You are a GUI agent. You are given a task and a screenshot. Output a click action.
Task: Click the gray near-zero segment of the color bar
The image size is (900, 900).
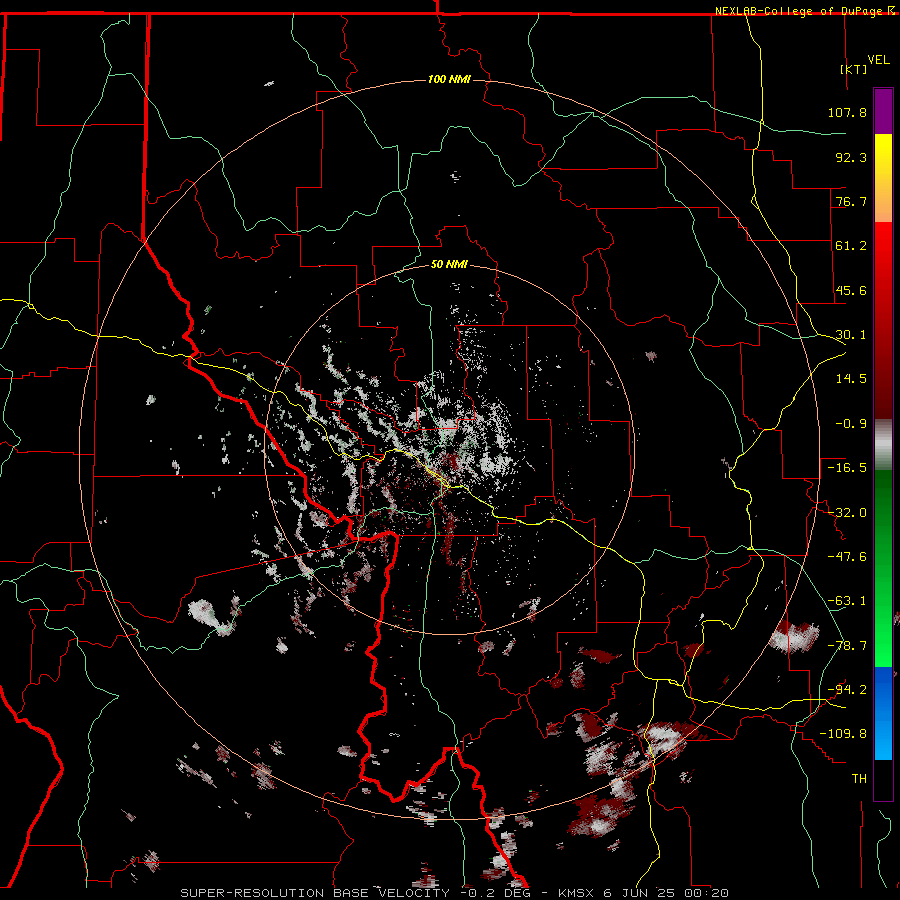[883, 445]
